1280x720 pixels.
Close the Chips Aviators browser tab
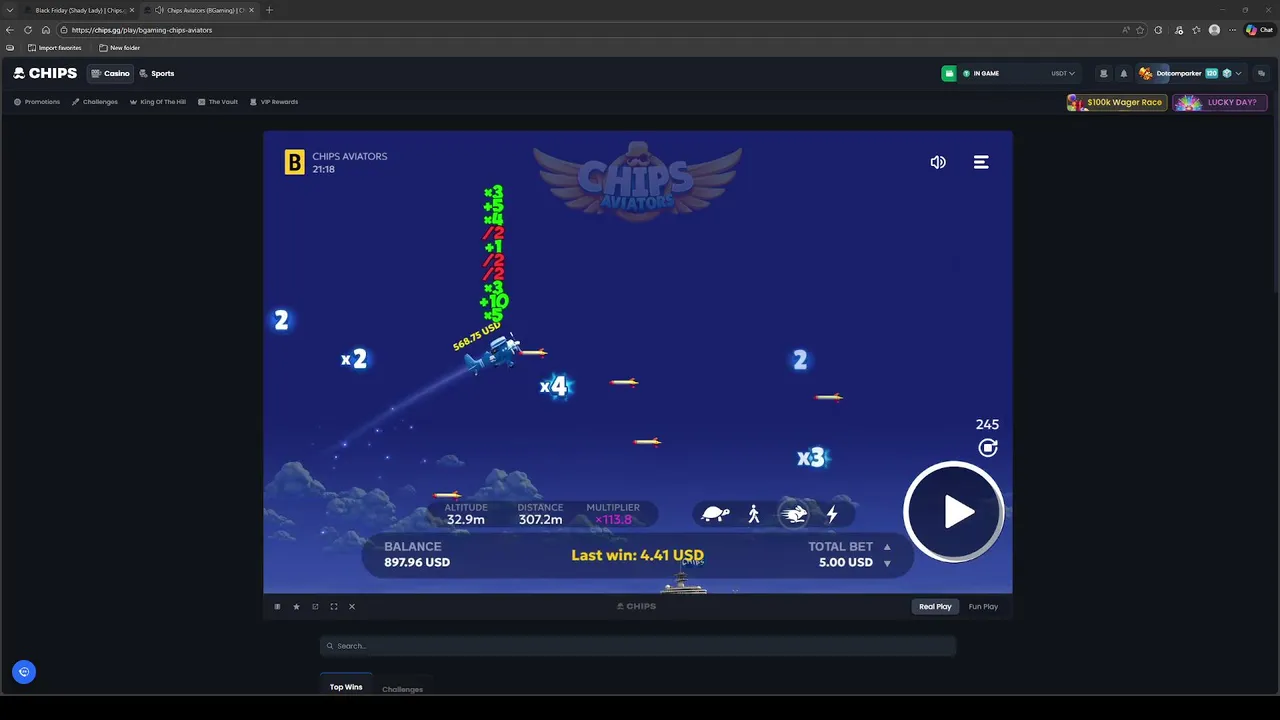(x=251, y=10)
